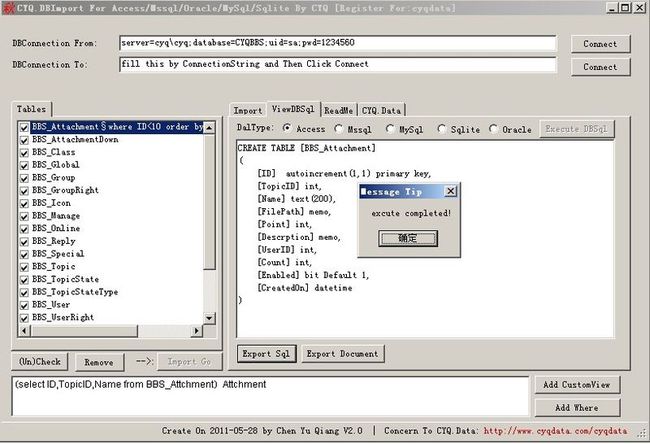Minimize the CYQ.DBImport window

[612, 7]
